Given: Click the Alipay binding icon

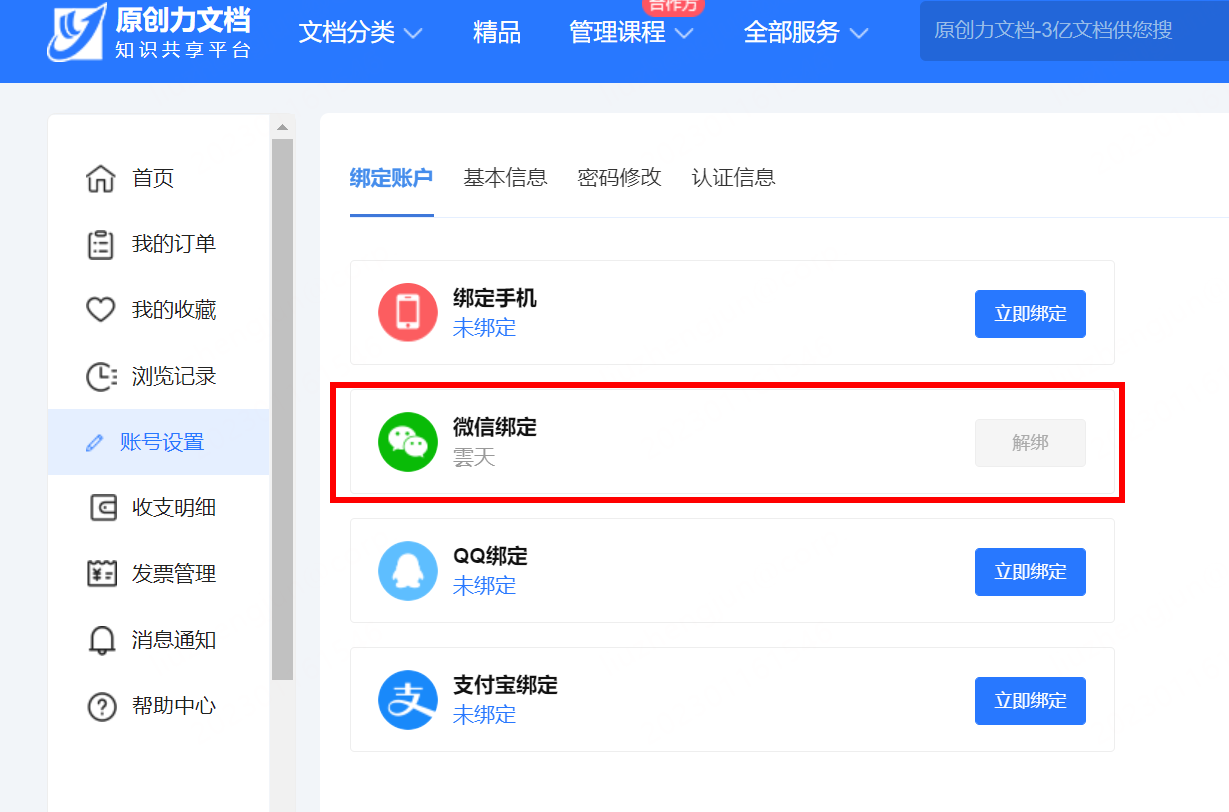Looking at the screenshot, I should (x=407, y=700).
